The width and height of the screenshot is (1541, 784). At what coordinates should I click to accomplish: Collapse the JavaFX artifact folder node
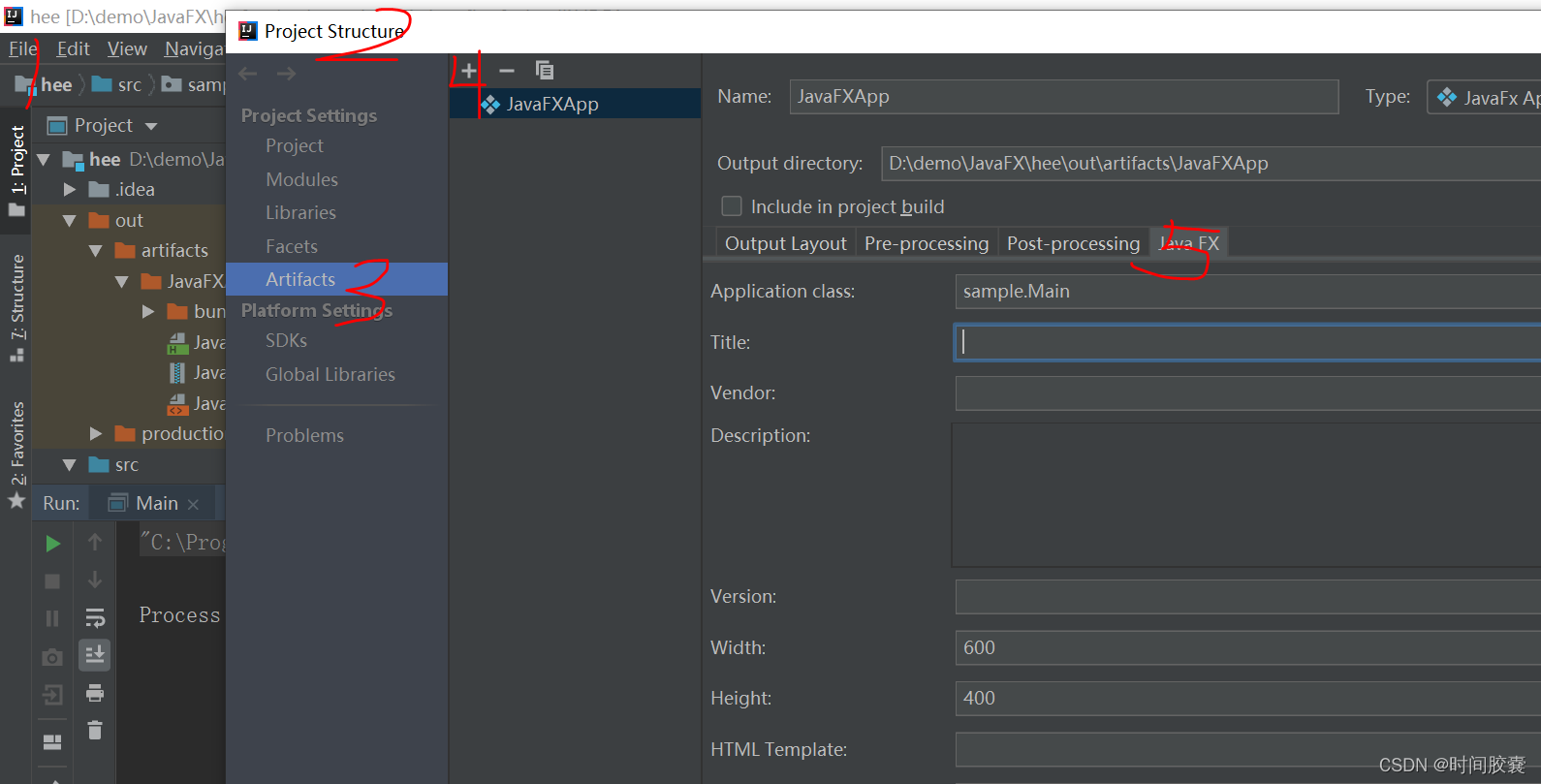click(122, 282)
